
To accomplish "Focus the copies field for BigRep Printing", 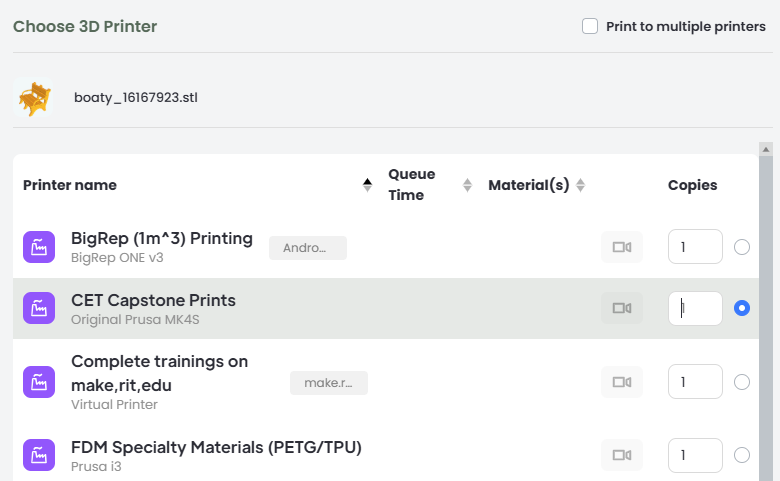I will click(695, 247).
